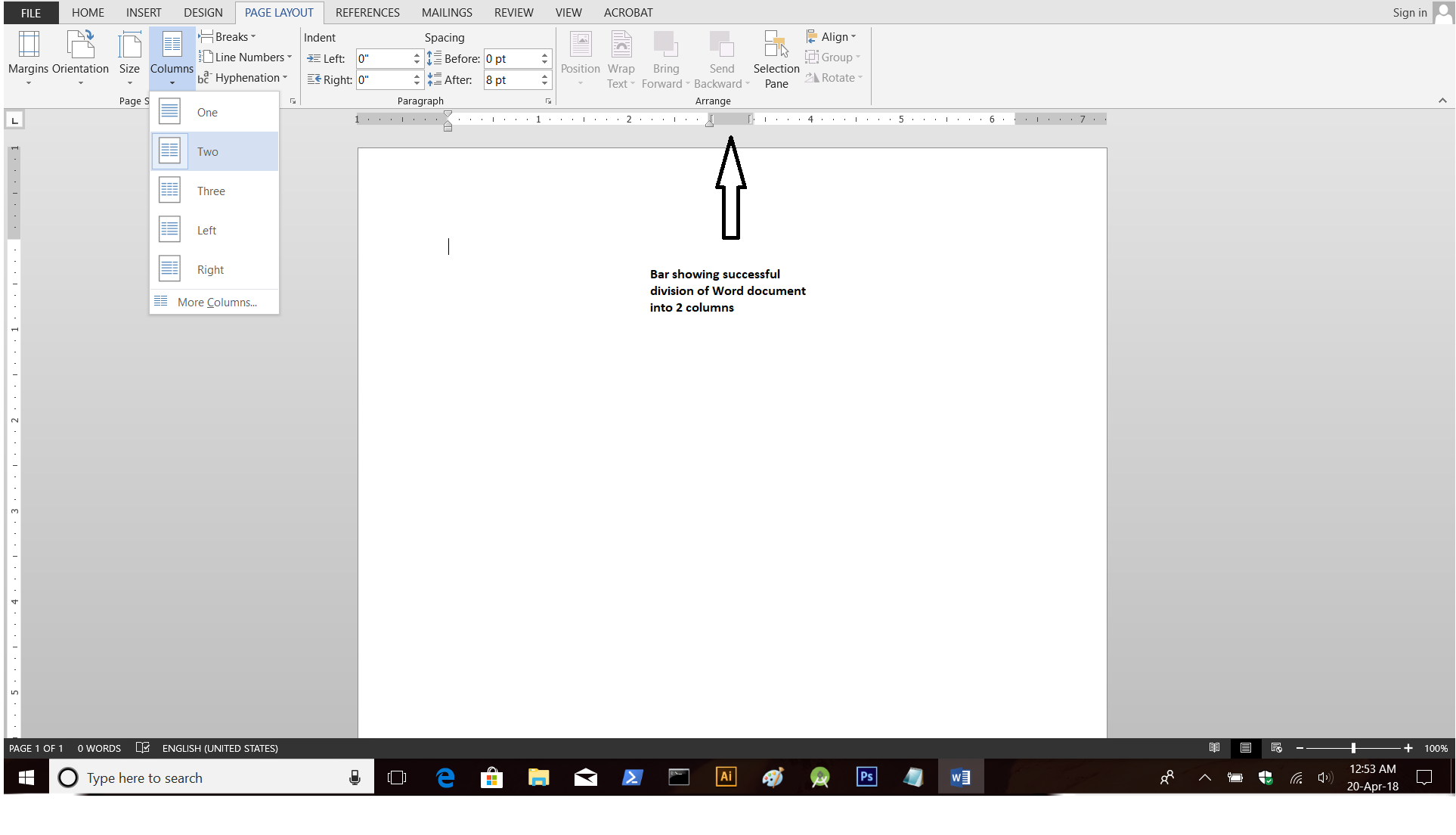
Task: Toggle Hyphenation checkbox
Action: pos(247,77)
